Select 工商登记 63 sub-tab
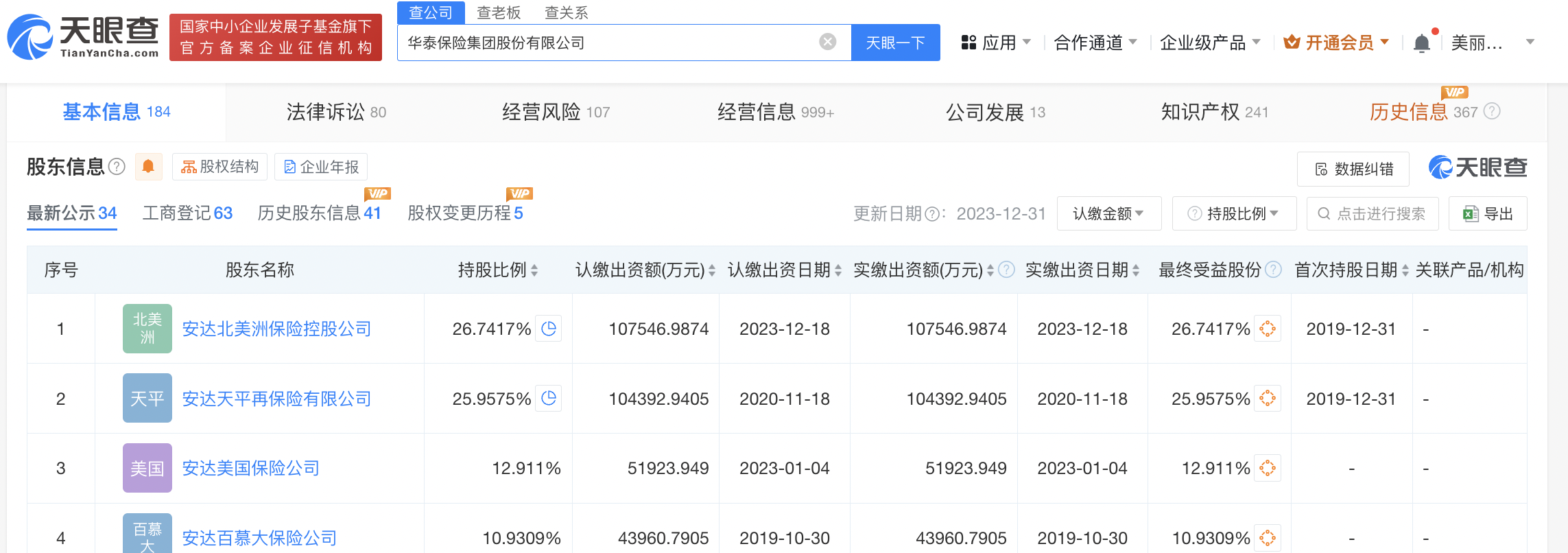Screen dimensions: 1568x553 click(x=187, y=213)
